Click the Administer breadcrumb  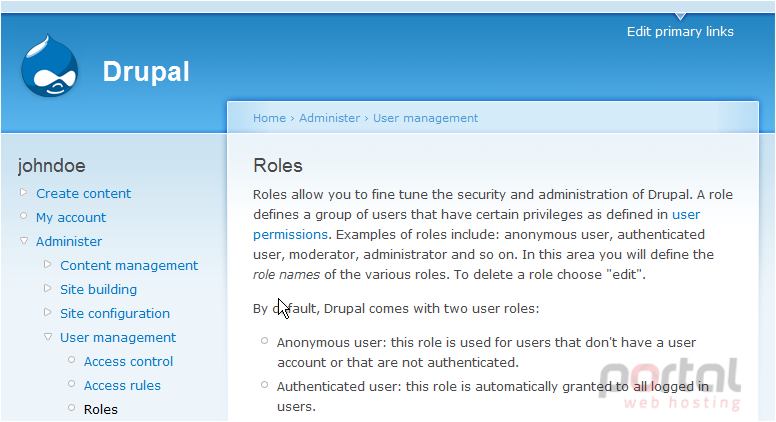(329, 118)
